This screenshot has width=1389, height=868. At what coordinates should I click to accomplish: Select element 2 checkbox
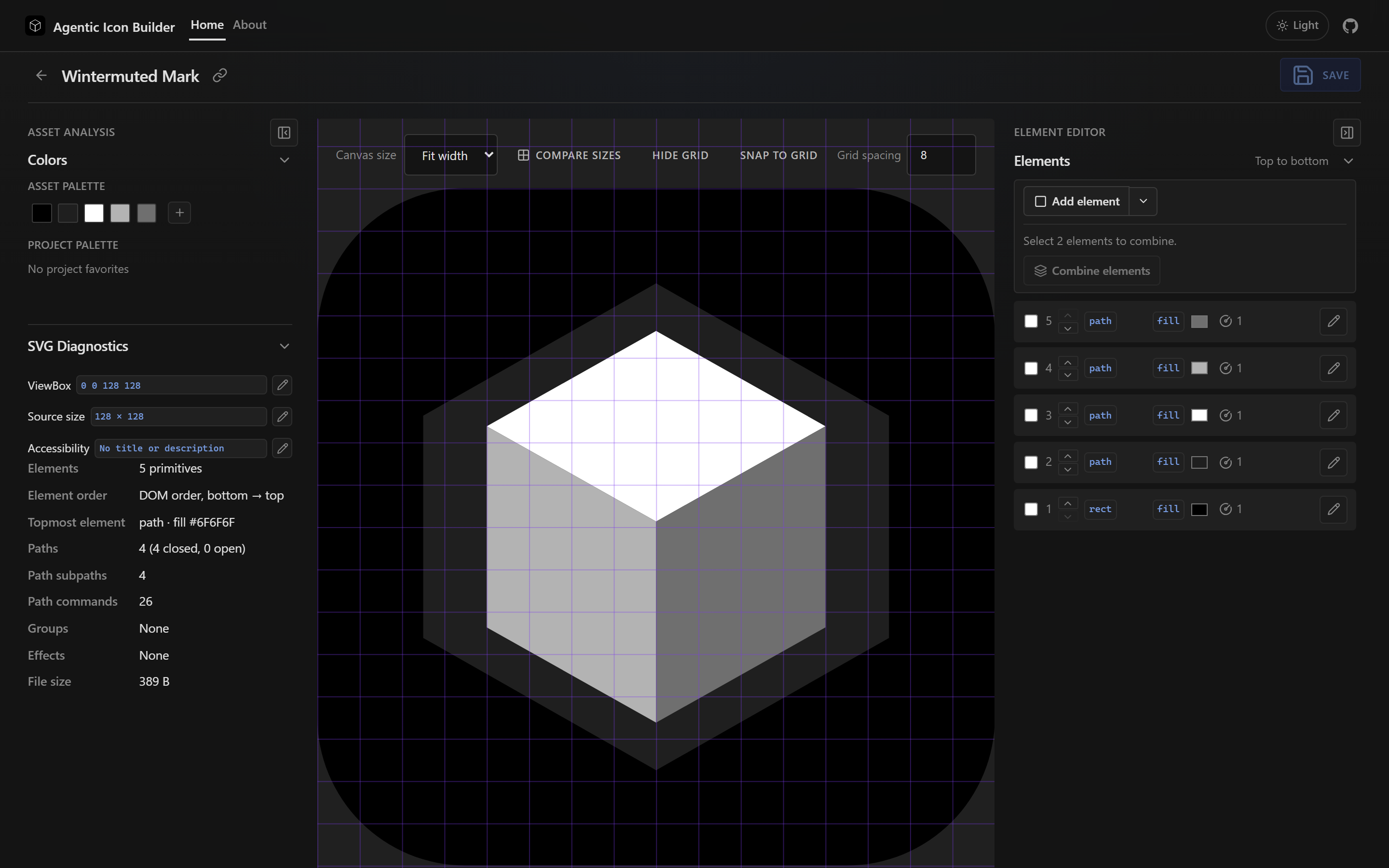point(1031,462)
